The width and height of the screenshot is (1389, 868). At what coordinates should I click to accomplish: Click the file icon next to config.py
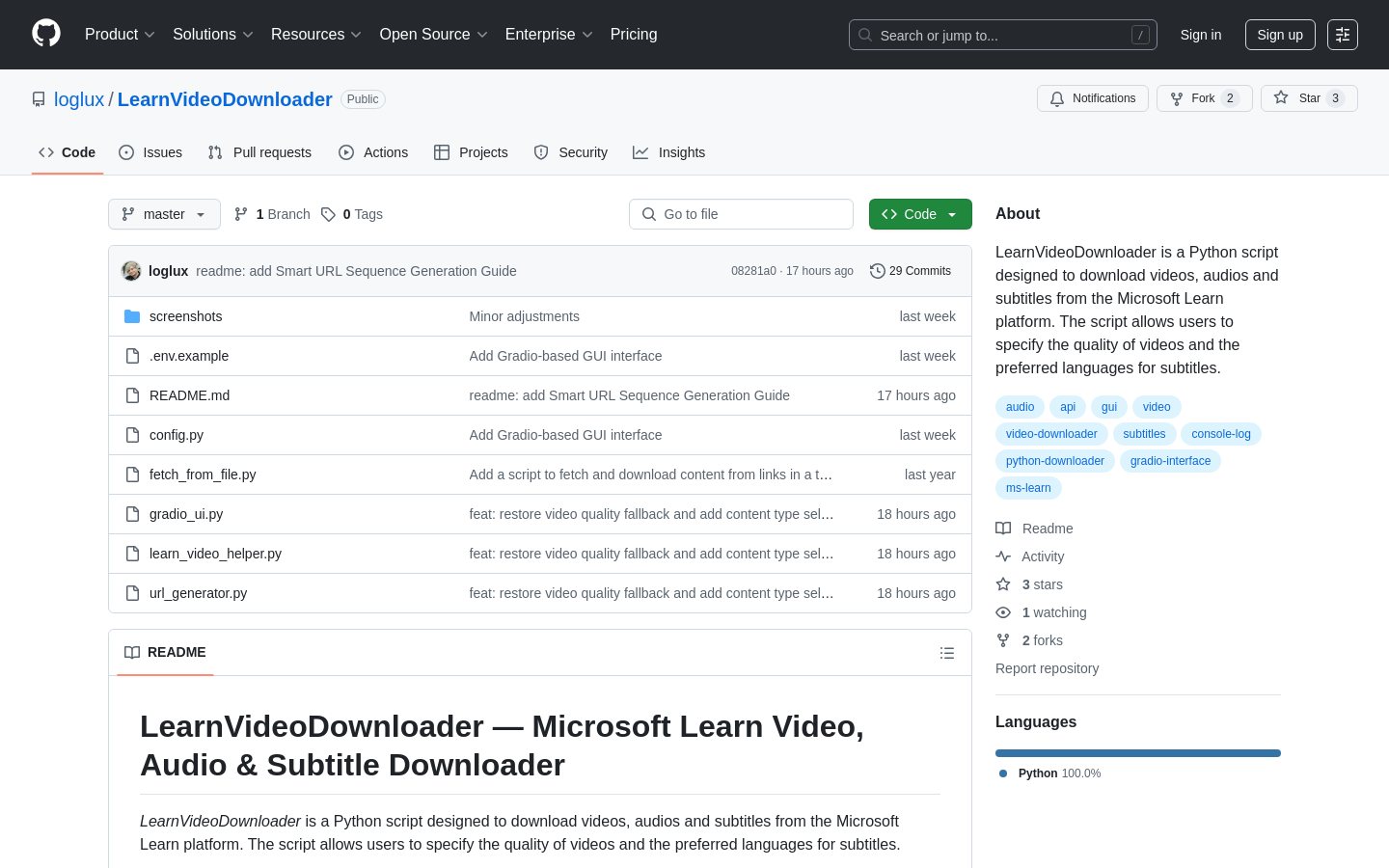[x=132, y=435]
